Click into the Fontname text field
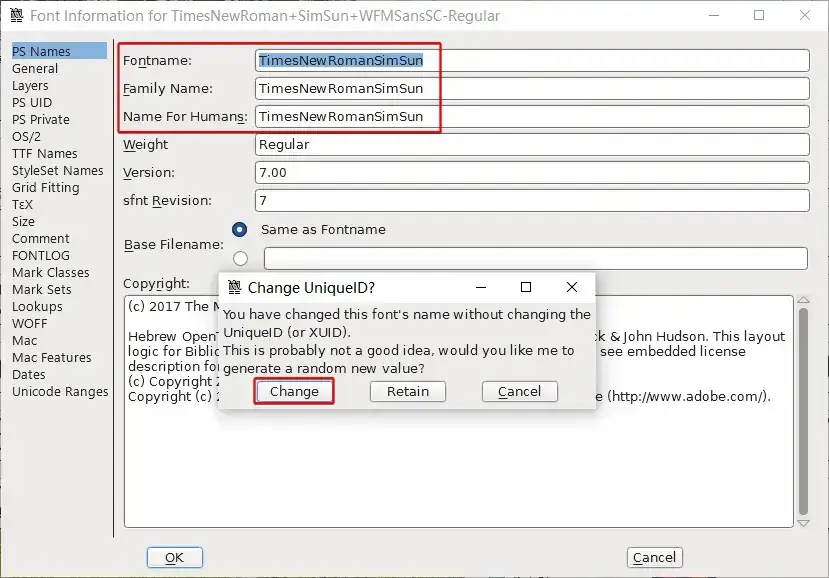This screenshot has width=829, height=578. point(531,60)
